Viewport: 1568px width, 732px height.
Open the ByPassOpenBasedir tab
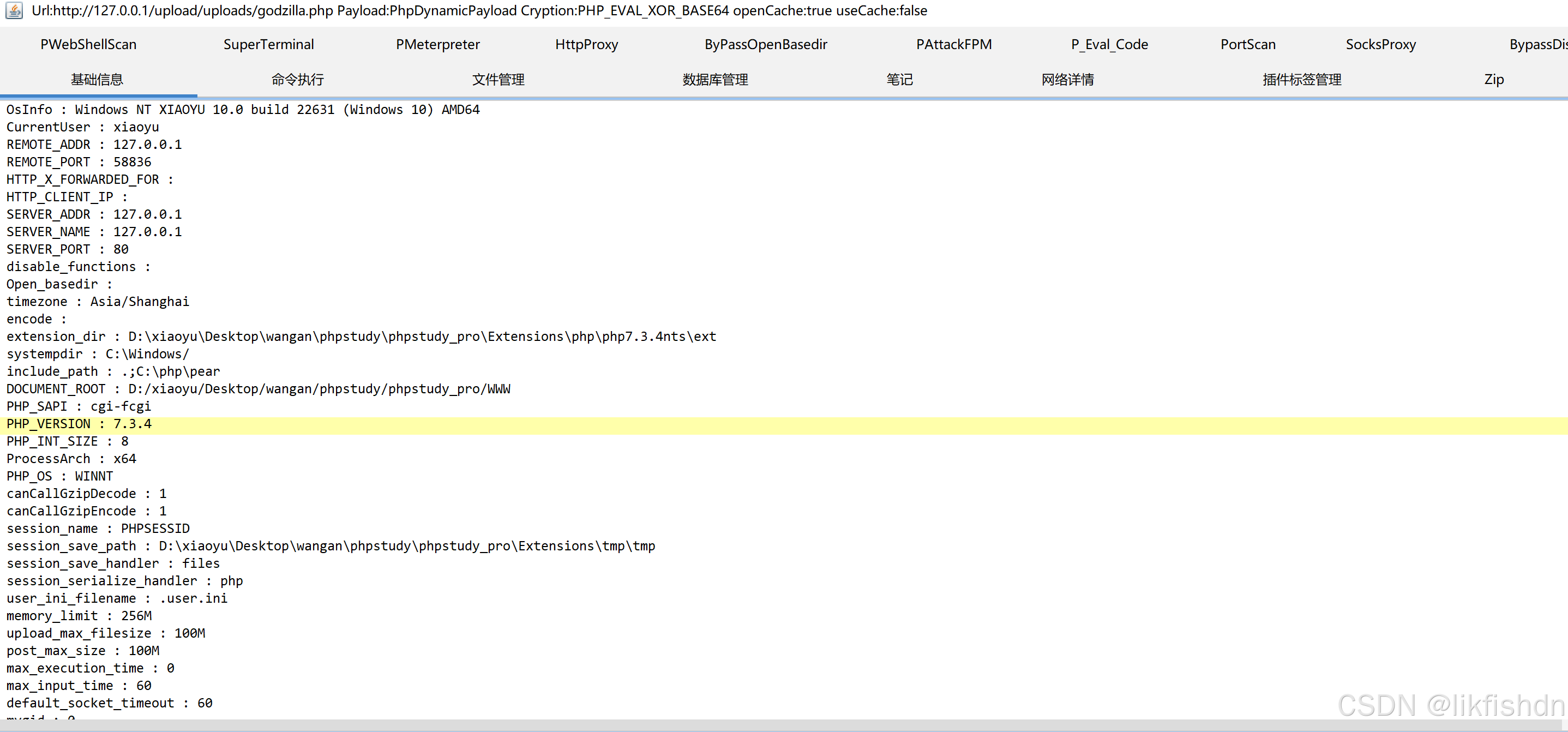(x=766, y=45)
